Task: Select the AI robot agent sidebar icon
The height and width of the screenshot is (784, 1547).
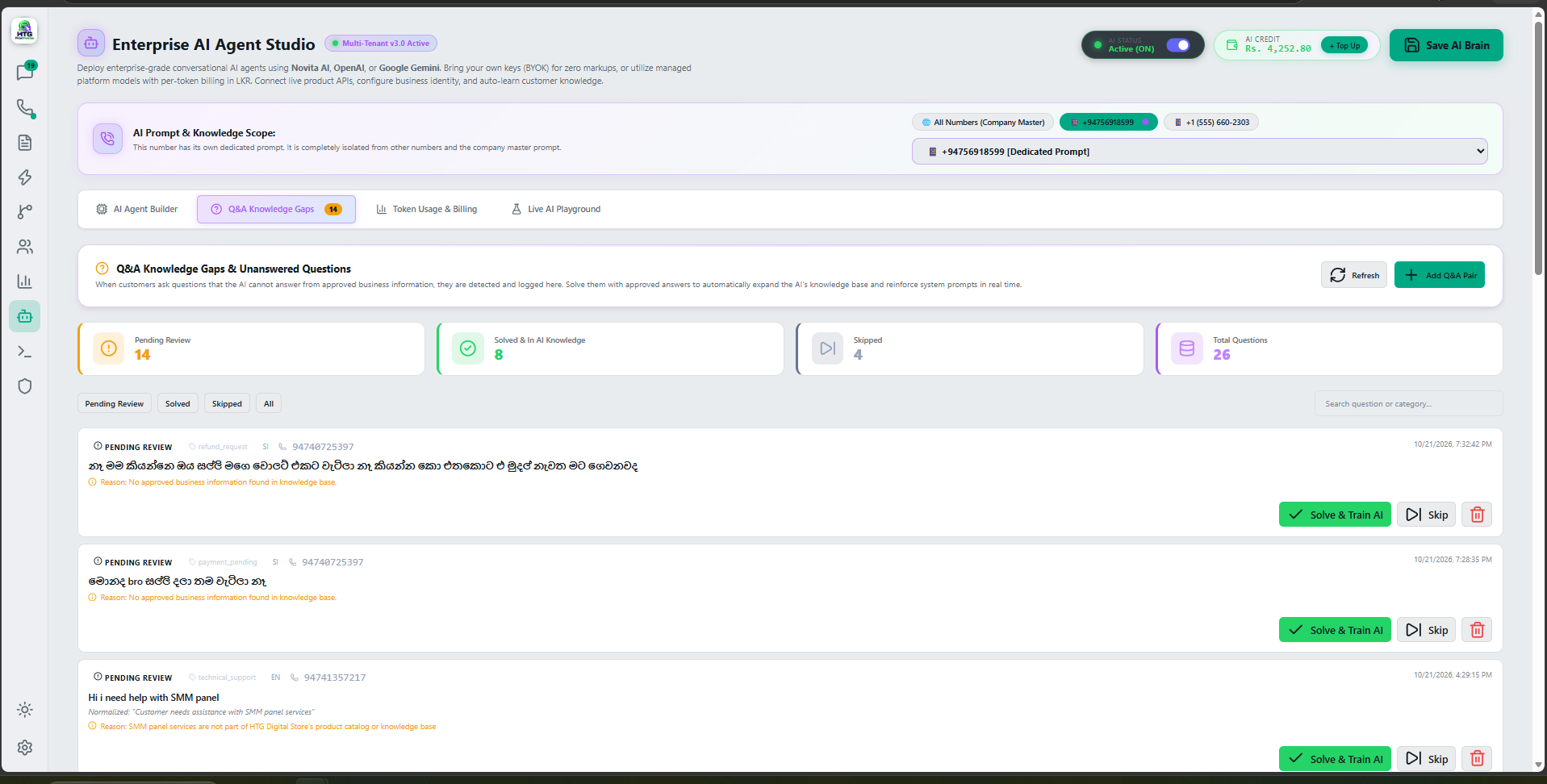Action: click(x=25, y=316)
